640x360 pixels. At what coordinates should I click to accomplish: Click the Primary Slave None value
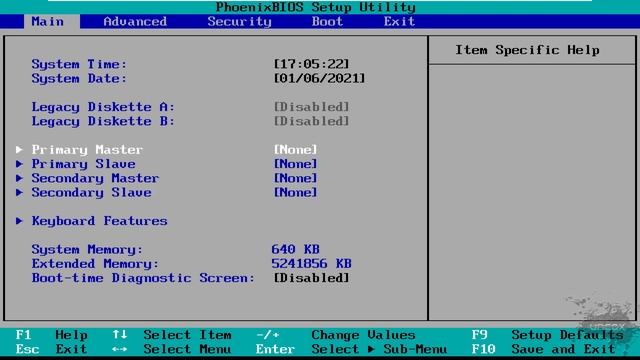pos(296,164)
